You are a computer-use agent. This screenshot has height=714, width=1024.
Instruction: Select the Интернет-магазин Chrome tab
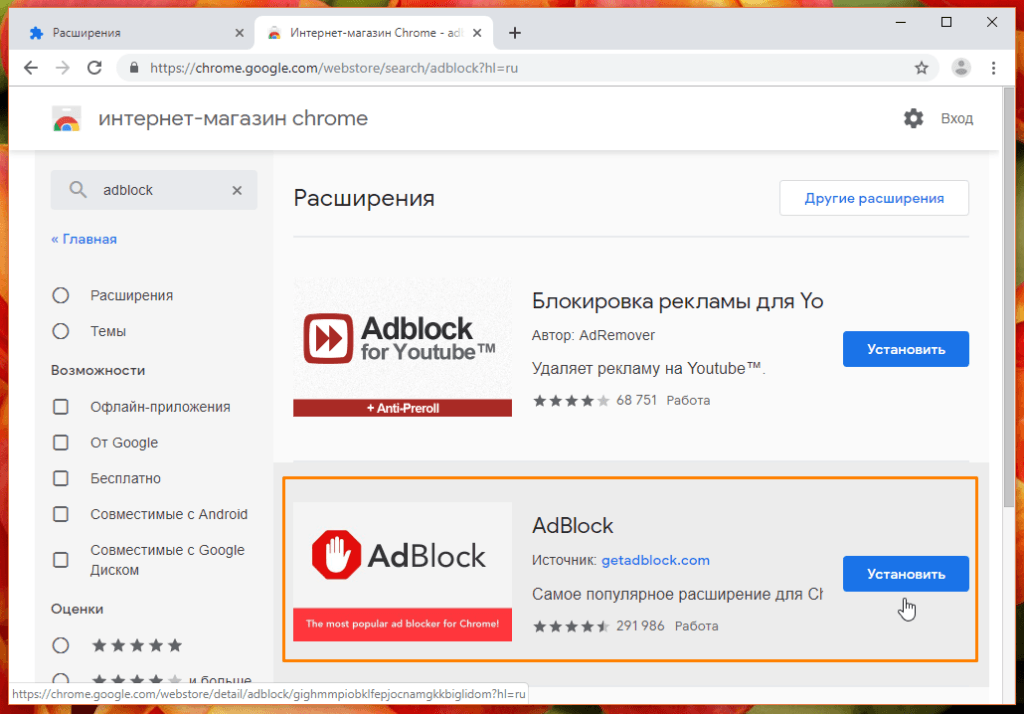374,33
